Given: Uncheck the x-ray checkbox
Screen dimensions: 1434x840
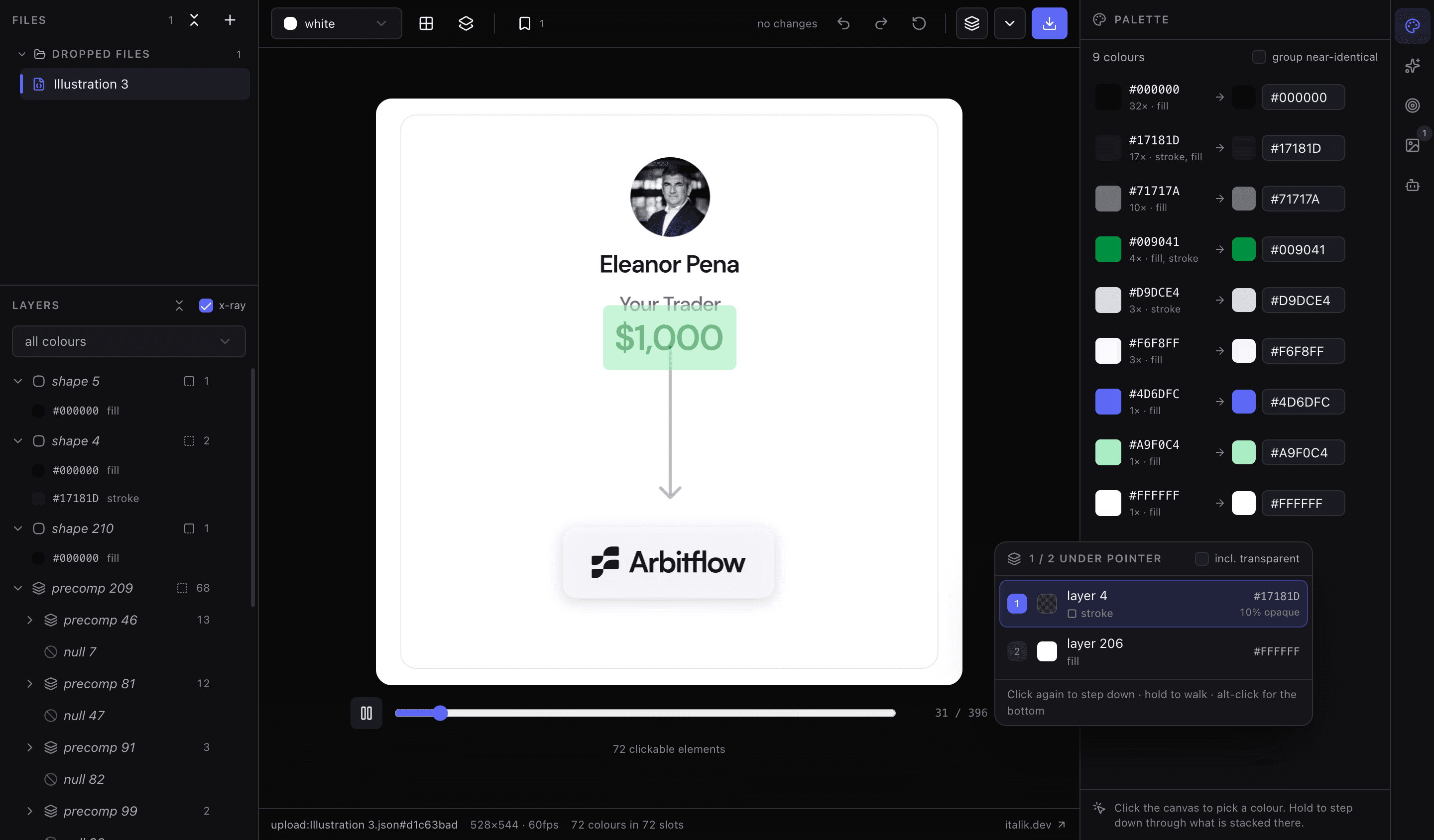Looking at the screenshot, I should pos(206,306).
